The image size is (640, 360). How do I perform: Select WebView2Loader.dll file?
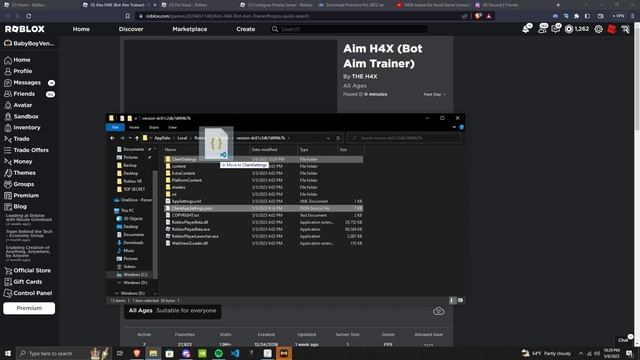coord(189,243)
